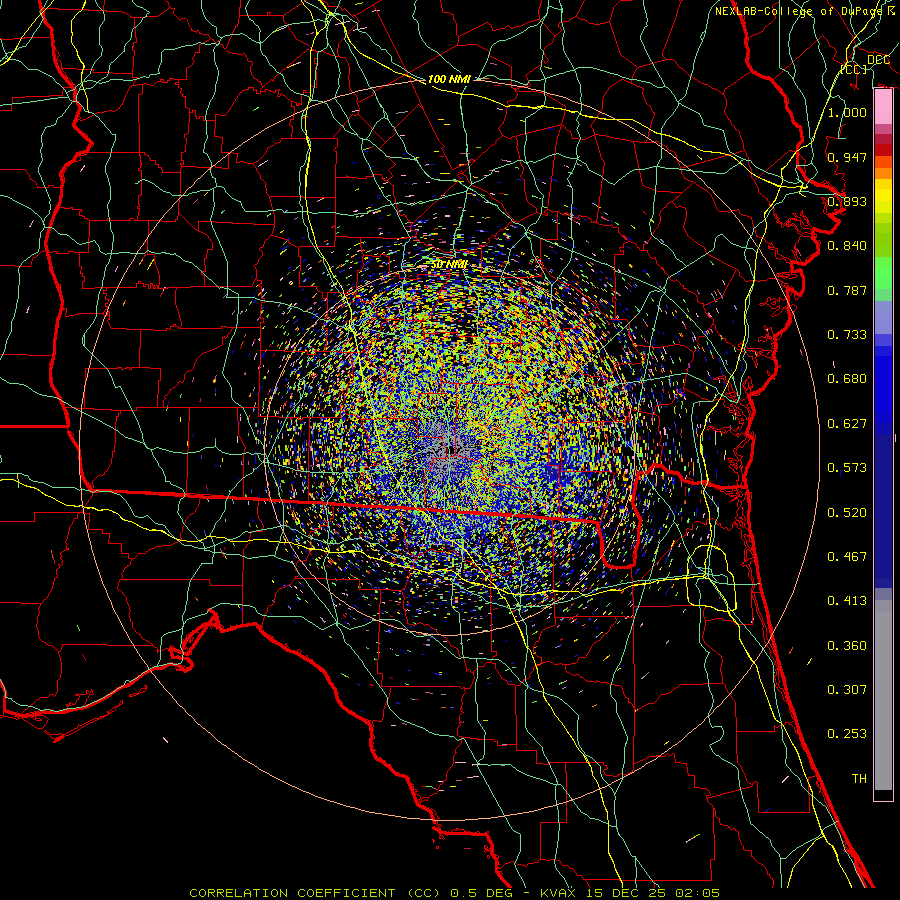
Task: Click the CORRELATION COEFFICIENT (CC) 0.5 DEG caption
Action: [351, 893]
